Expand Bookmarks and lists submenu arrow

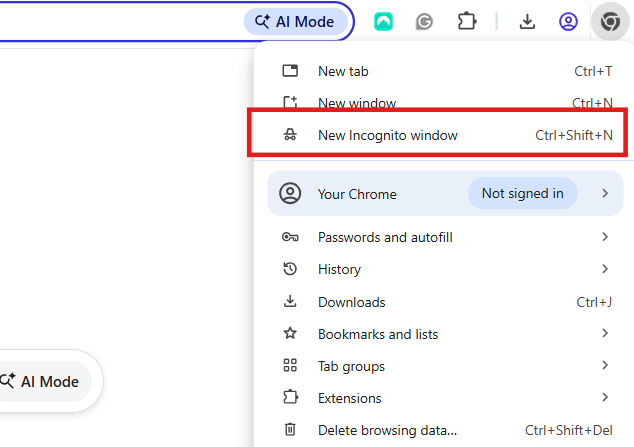[605, 333]
